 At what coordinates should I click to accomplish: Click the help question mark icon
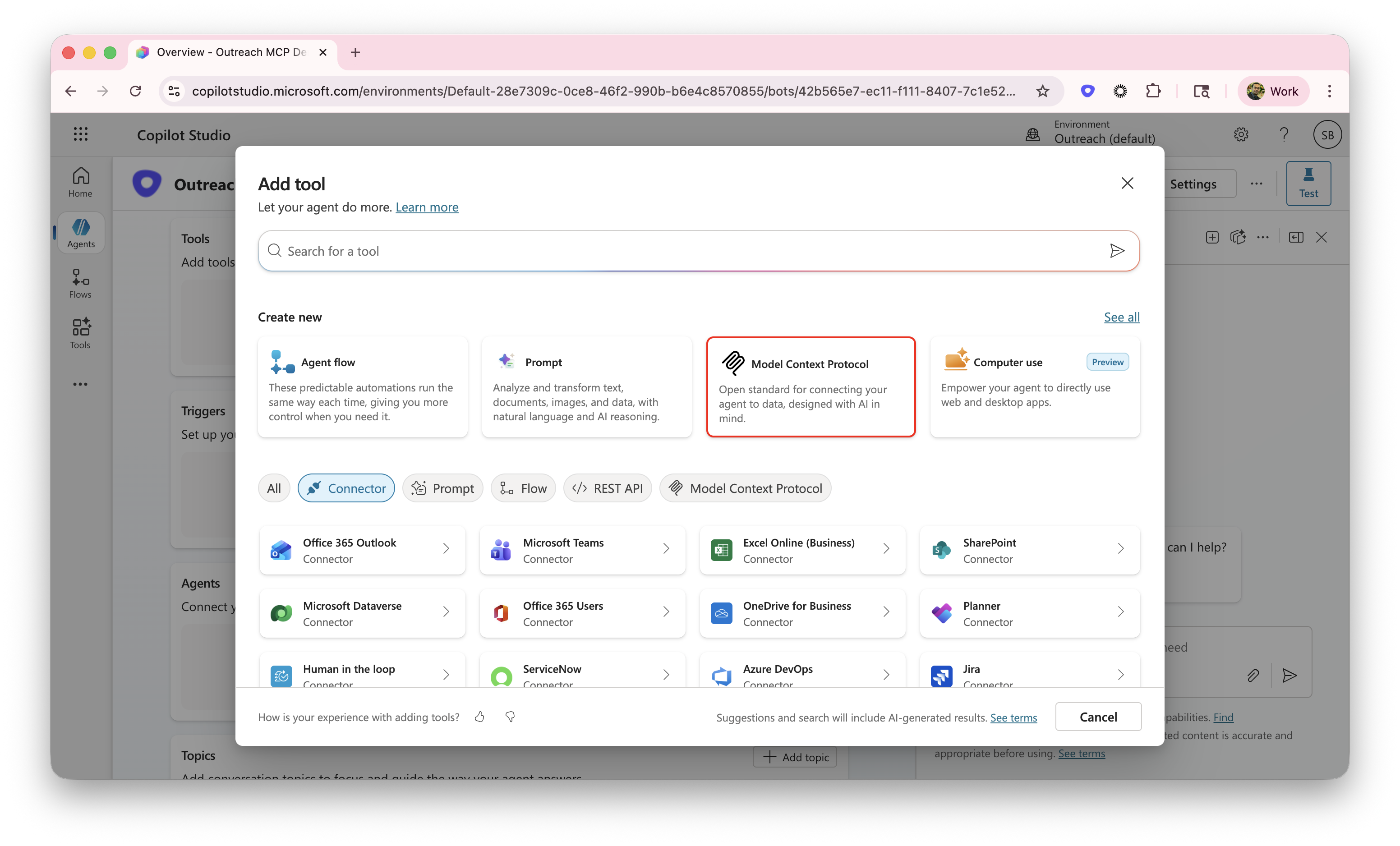[x=1284, y=135]
